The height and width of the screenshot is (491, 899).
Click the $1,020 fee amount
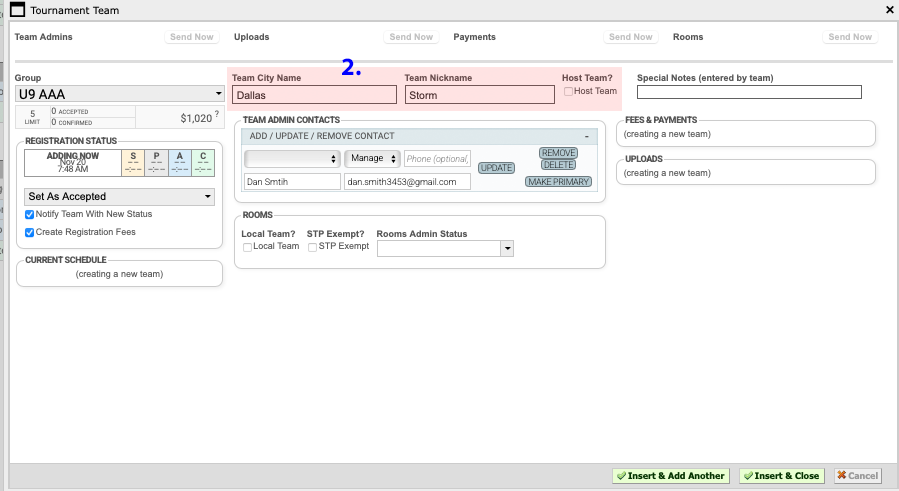coord(196,118)
